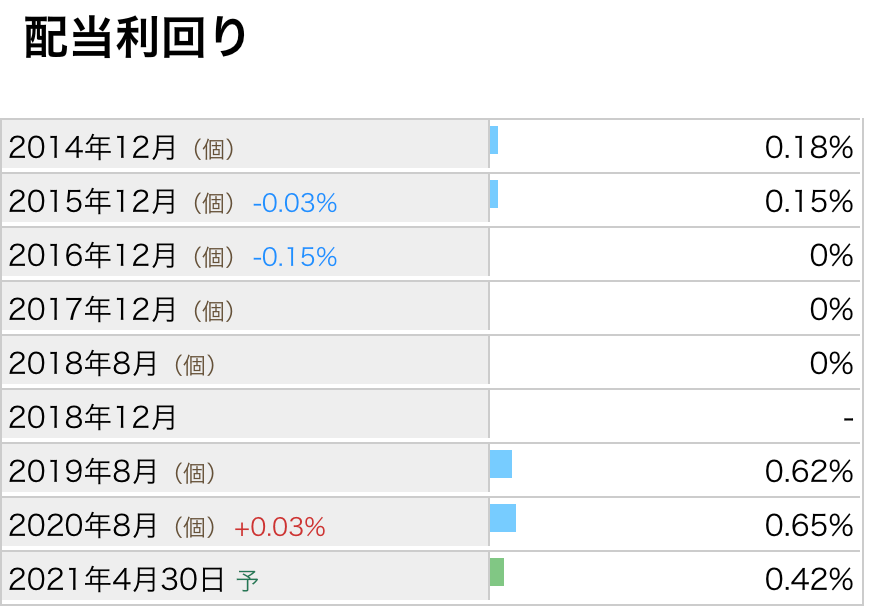The width and height of the screenshot is (878, 612).
Task: Click the green 予 forecast marker
Action: click(x=247, y=579)
